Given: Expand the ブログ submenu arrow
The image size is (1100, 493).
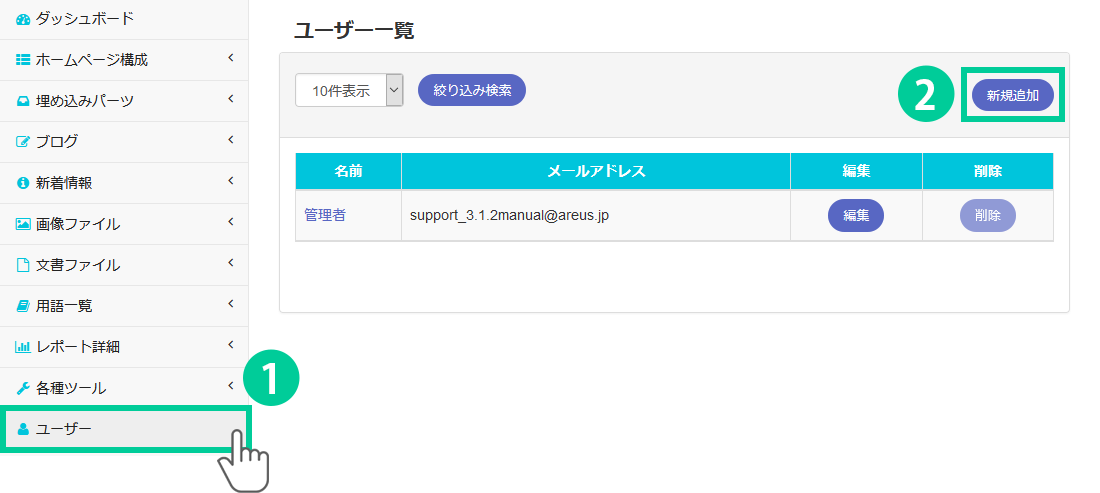Looking at the screenshot, I should [230, 140].
